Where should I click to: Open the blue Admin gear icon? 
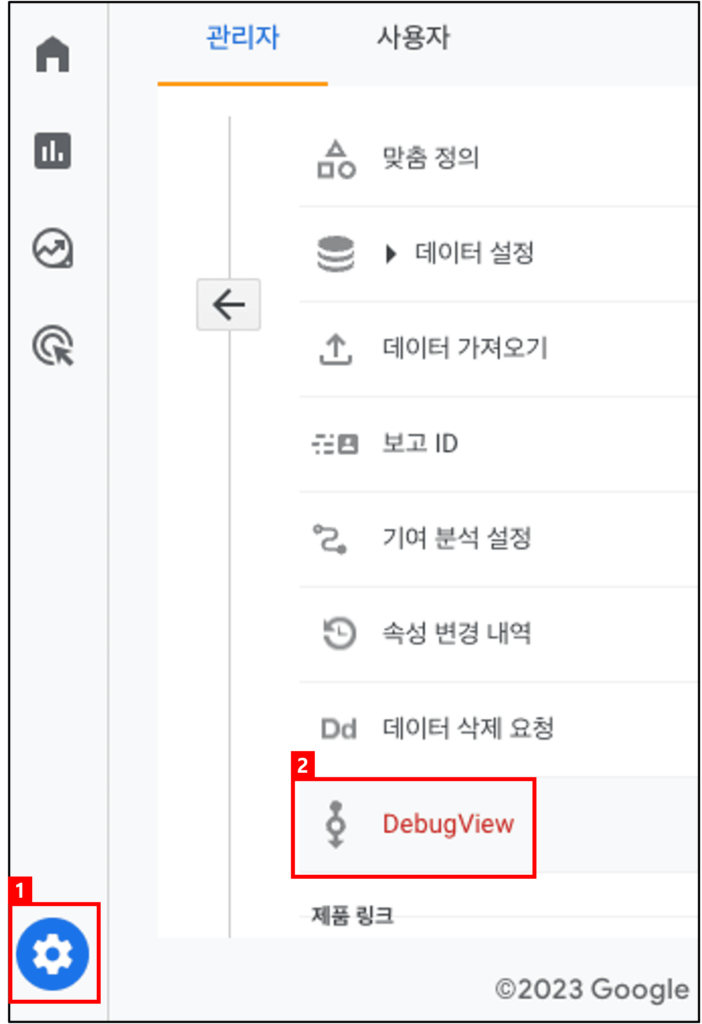click(x=53, y=953)
